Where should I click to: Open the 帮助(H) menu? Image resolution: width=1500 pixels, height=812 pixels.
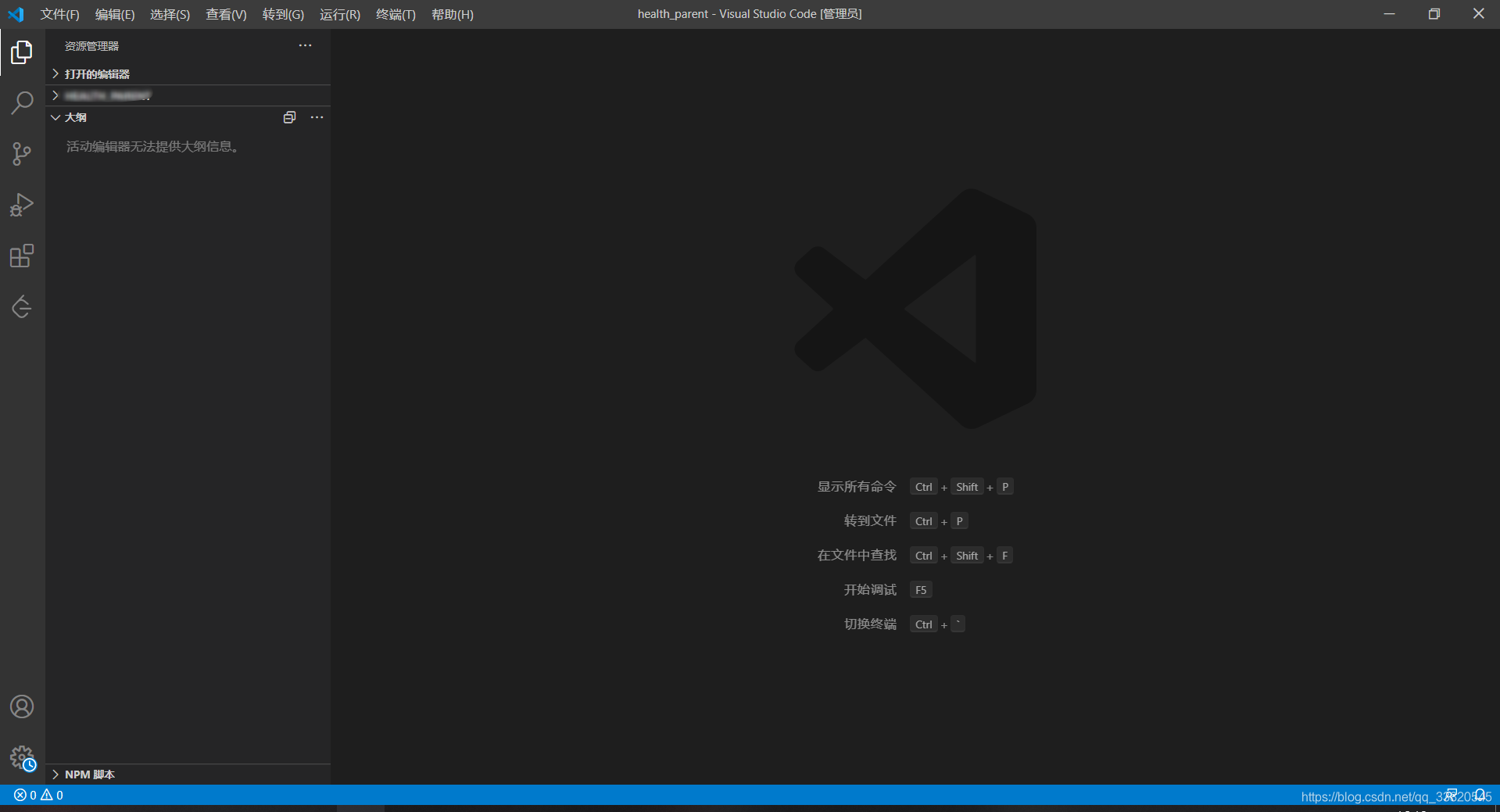[x=453, y=14]
